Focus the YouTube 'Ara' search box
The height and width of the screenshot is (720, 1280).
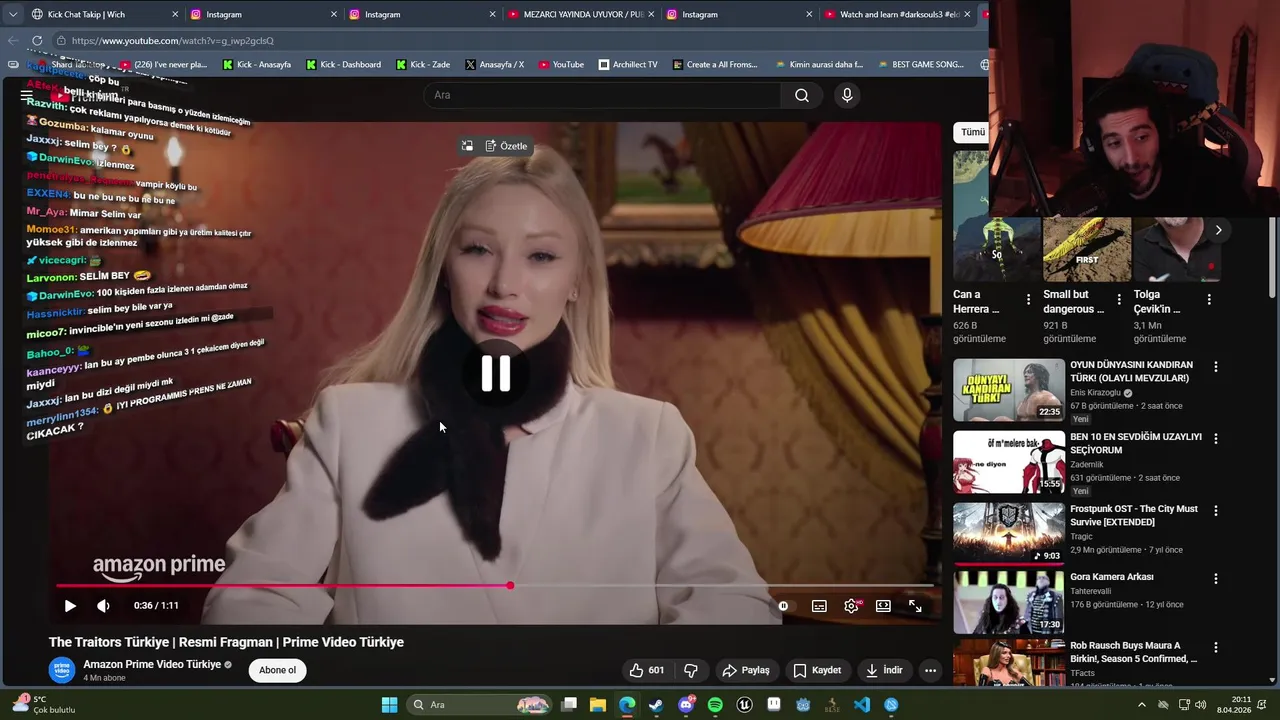pos(602,95)
